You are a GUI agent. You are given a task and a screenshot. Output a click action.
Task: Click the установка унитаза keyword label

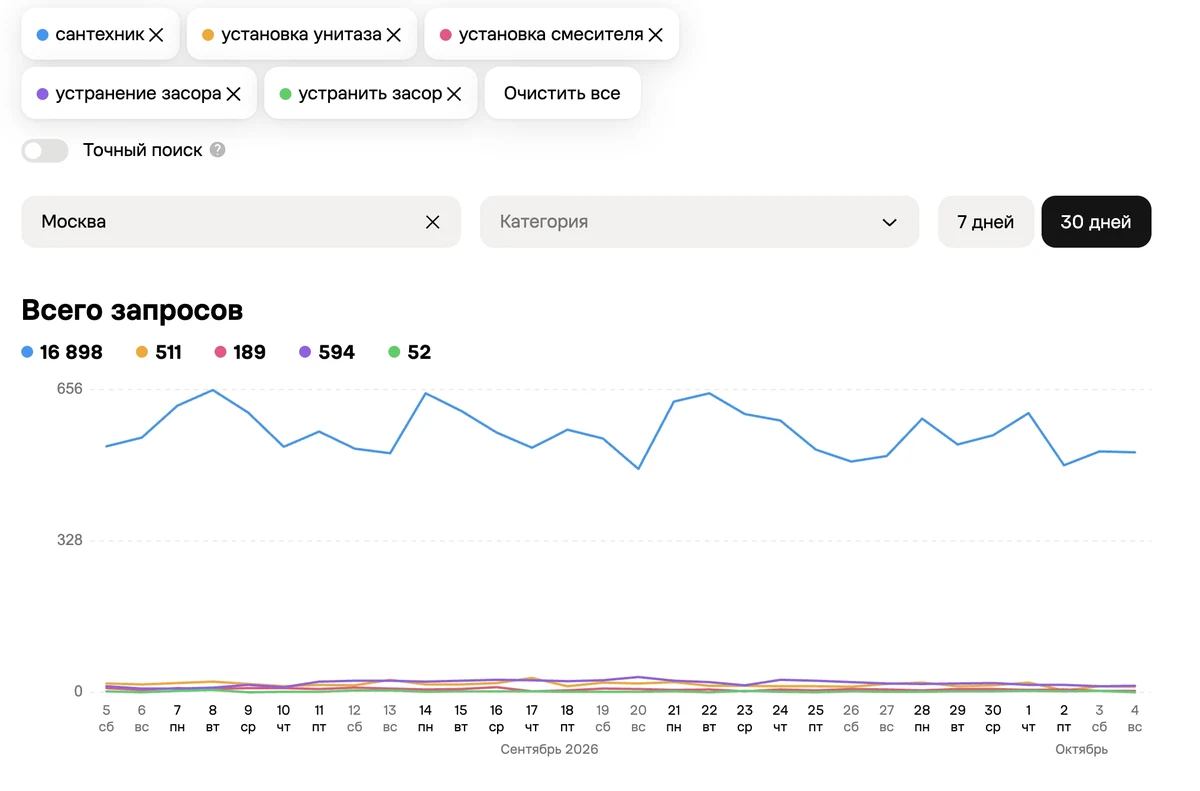click(301, 35)
